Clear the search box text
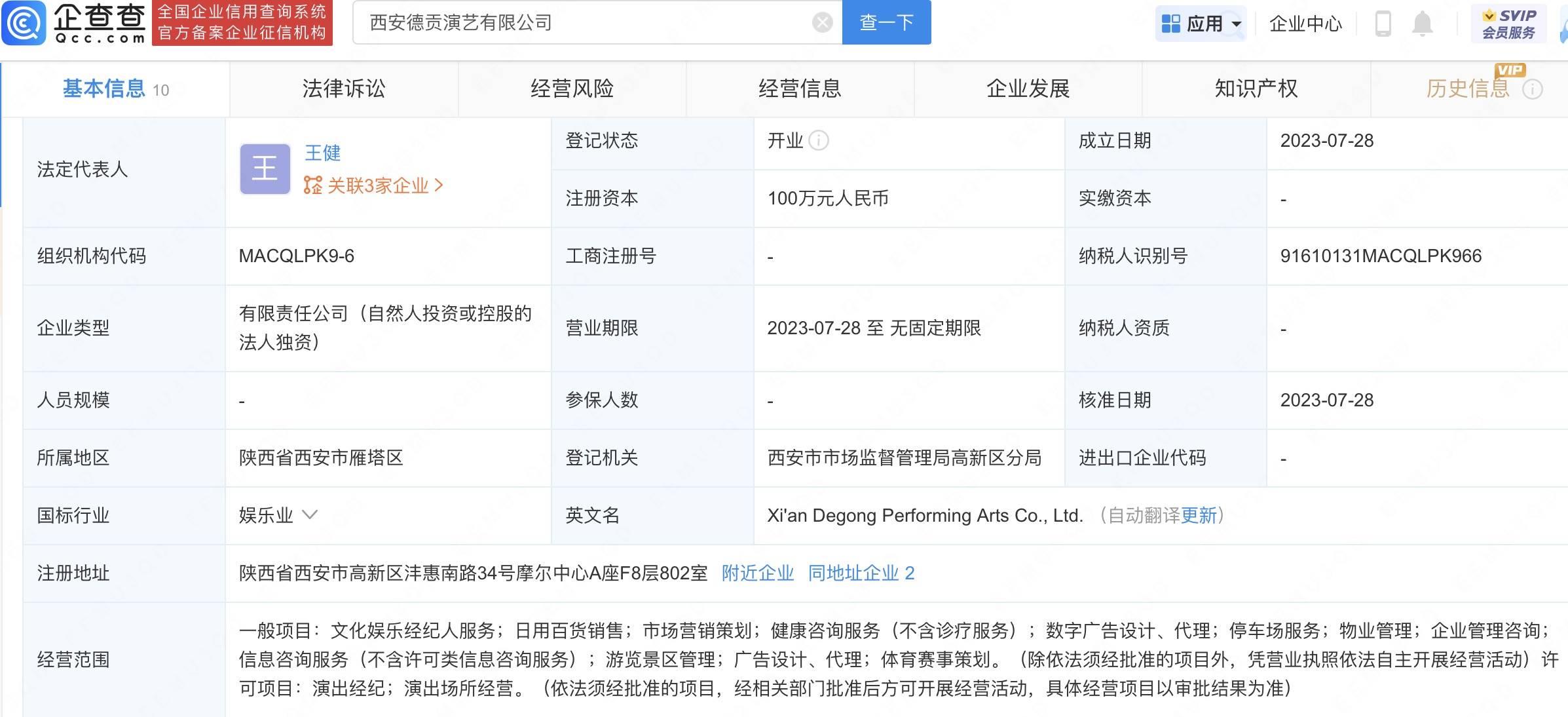Image resolution: width=1568 pixels, height=717 pixels. click(822, 23)
